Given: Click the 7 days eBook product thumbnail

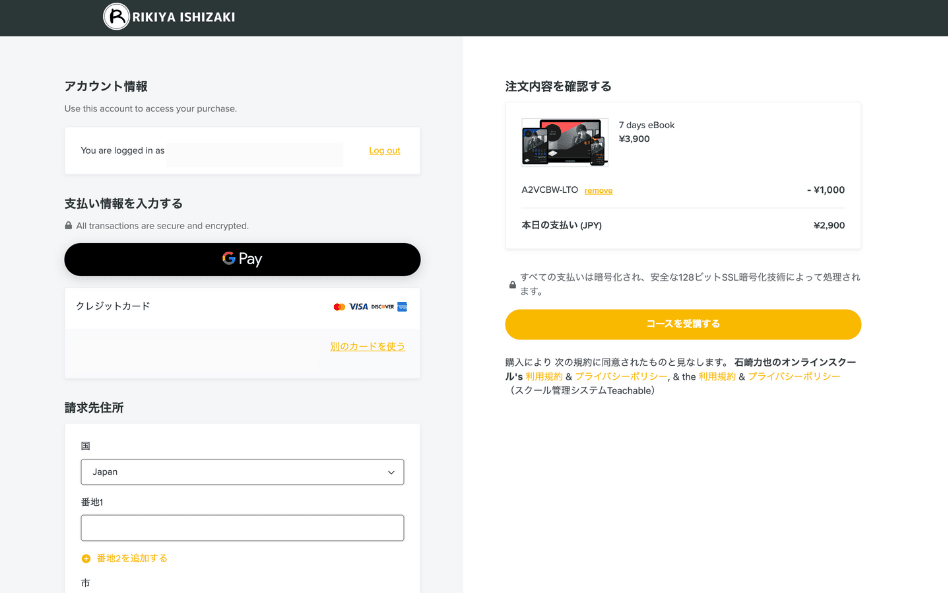Looking at the screenshot, I should click(x=564, y=142).
